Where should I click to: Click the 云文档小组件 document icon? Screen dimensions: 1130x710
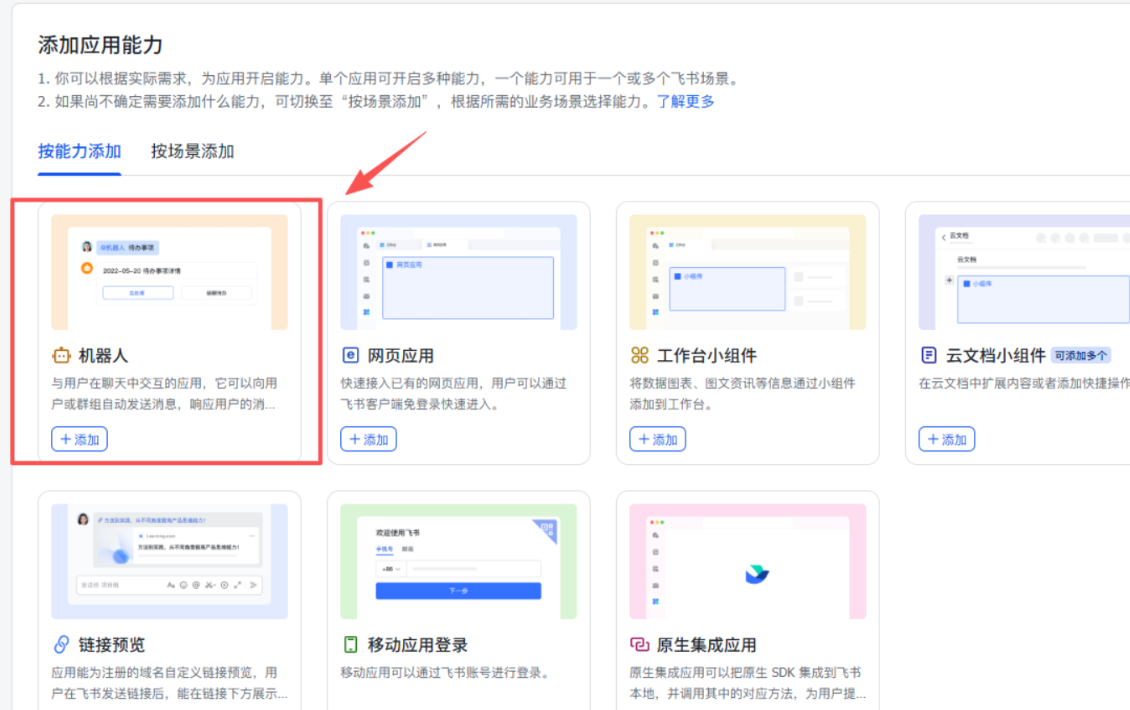929,356
